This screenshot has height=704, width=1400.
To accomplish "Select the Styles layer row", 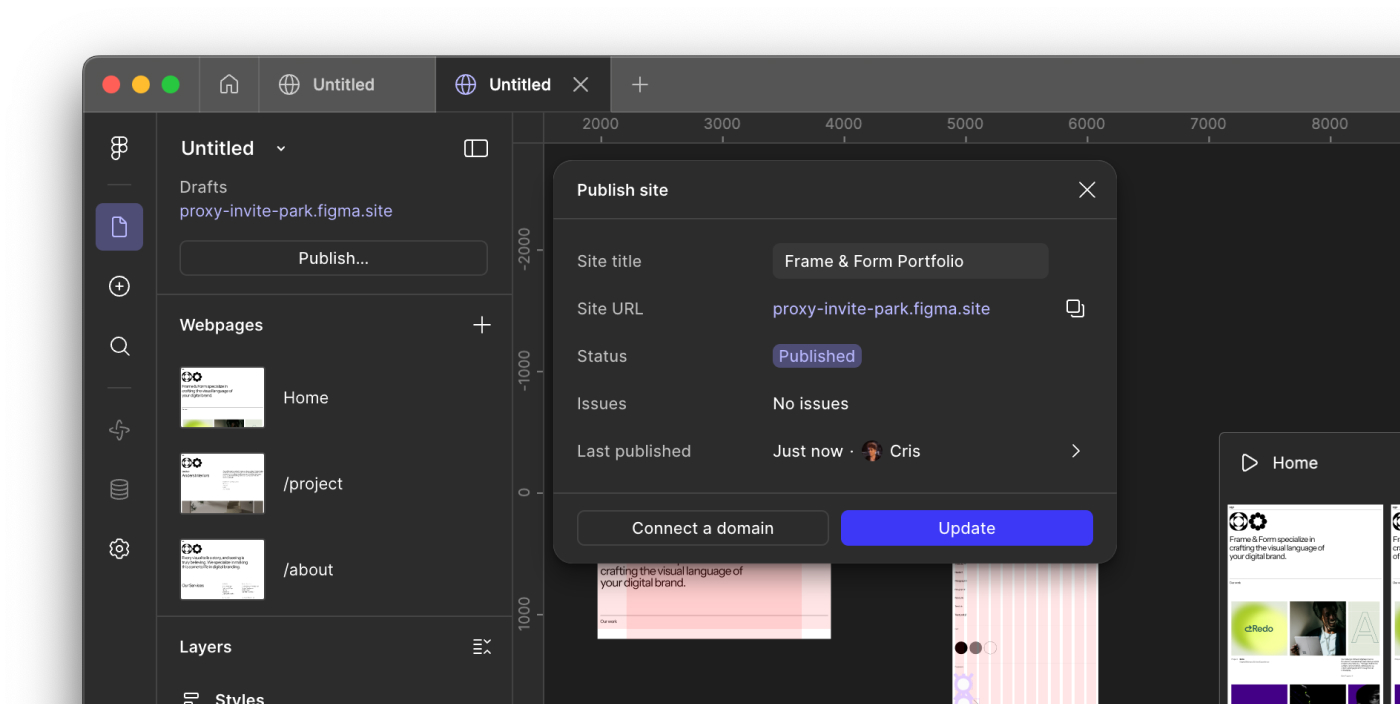I will pos(334,698).
